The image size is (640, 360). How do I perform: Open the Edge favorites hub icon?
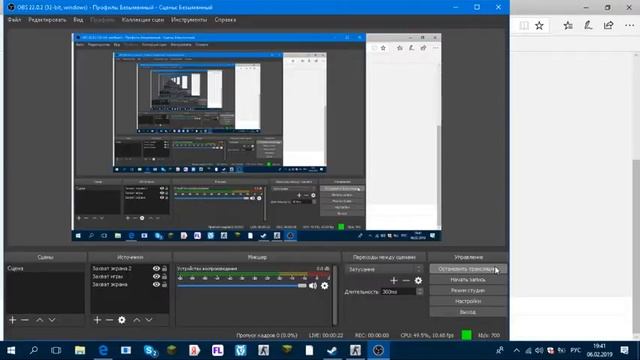[568, 26]
